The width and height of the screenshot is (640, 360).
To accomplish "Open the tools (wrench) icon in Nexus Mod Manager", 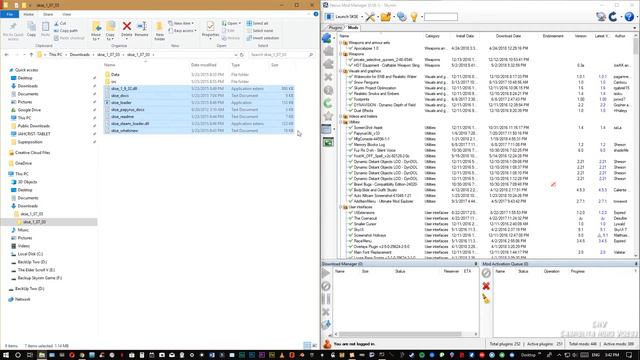I will pyautogui.click(x=370, y=17).
